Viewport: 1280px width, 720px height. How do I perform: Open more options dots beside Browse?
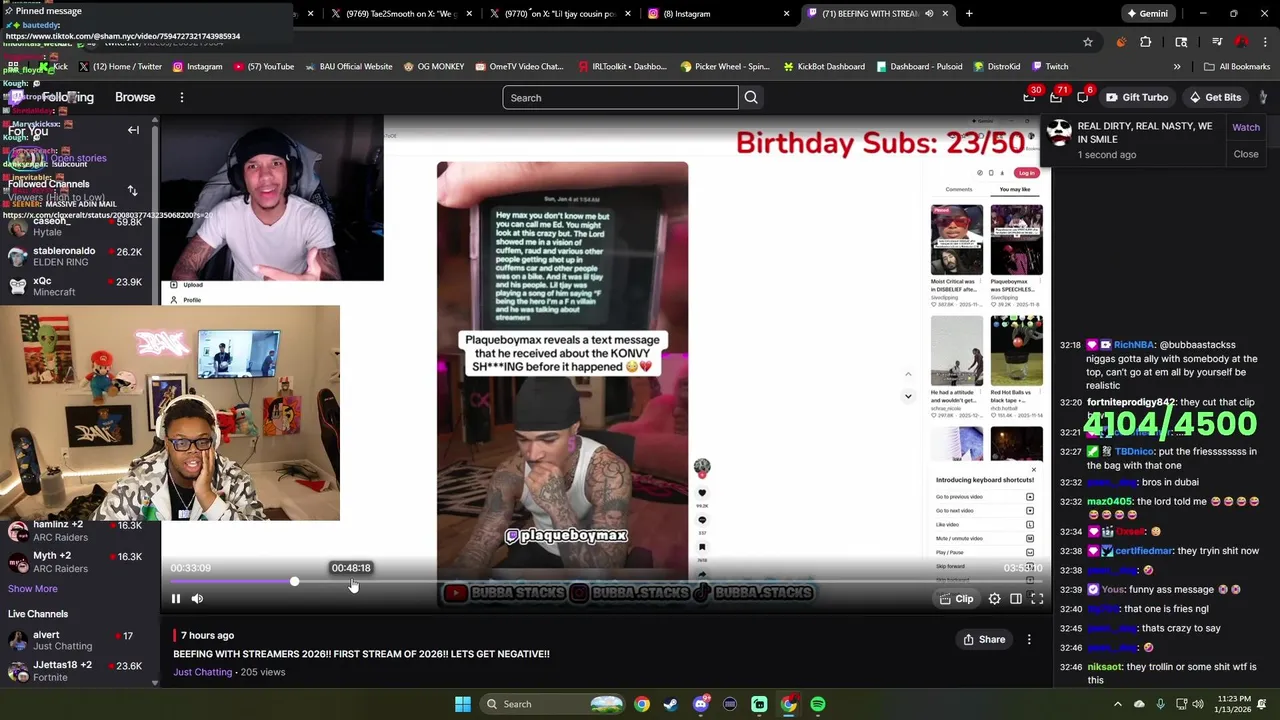(182, 98)
